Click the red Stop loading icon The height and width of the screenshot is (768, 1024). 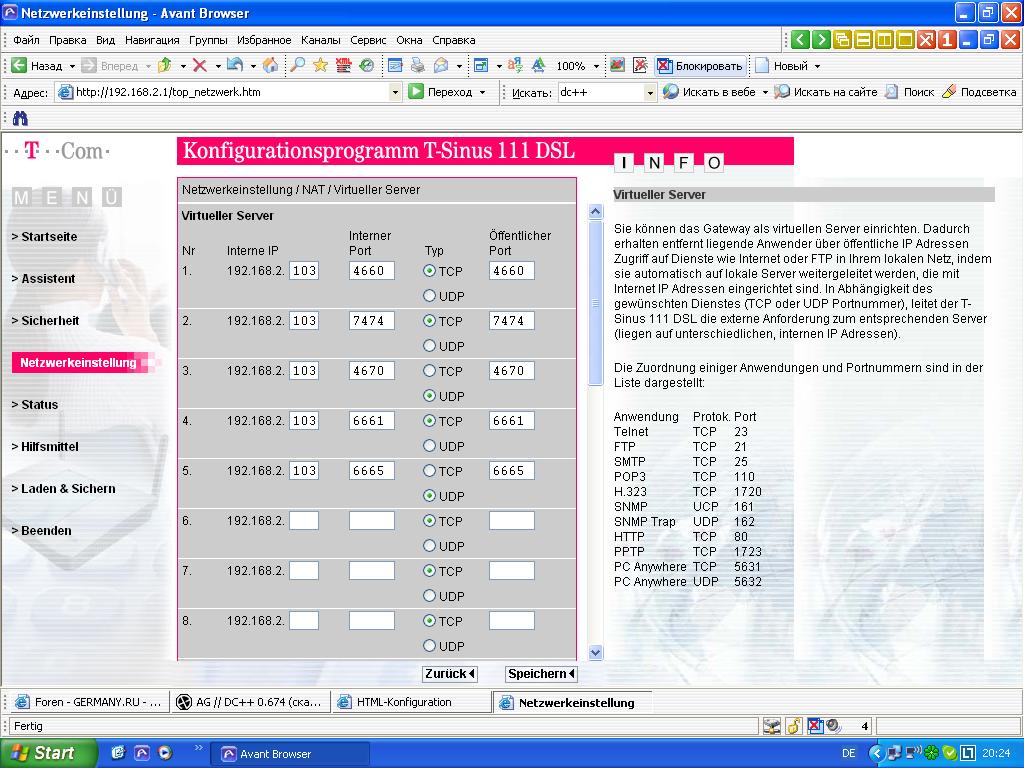200,65
